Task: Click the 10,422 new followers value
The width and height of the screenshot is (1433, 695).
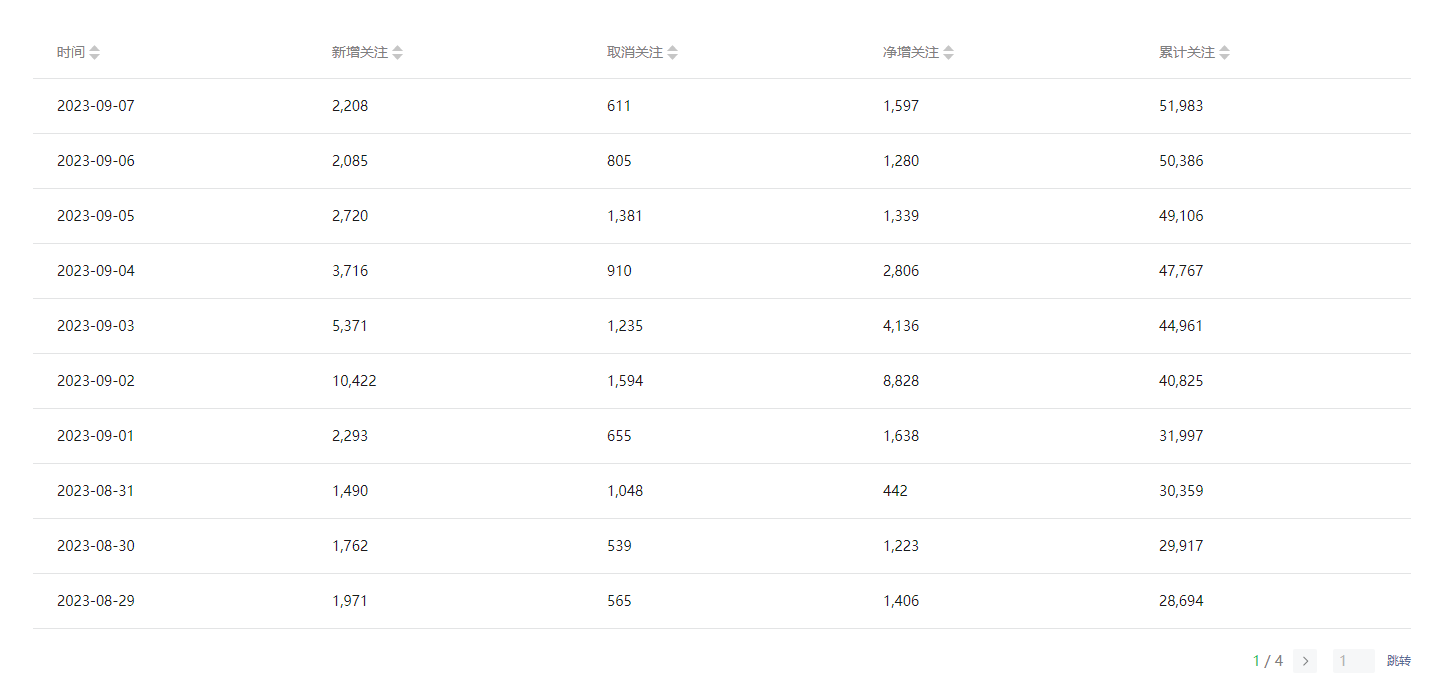Action: click(354, 381)
